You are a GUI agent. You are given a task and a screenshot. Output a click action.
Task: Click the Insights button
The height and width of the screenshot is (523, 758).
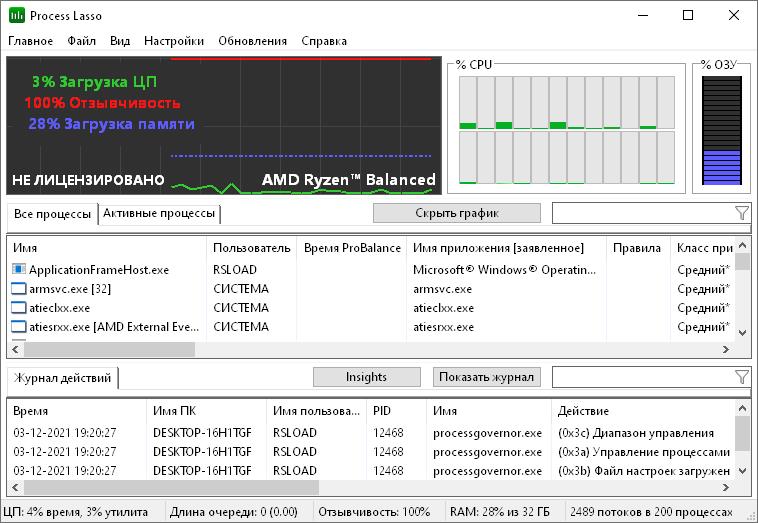pyautogui.click(x=366, y=377)
